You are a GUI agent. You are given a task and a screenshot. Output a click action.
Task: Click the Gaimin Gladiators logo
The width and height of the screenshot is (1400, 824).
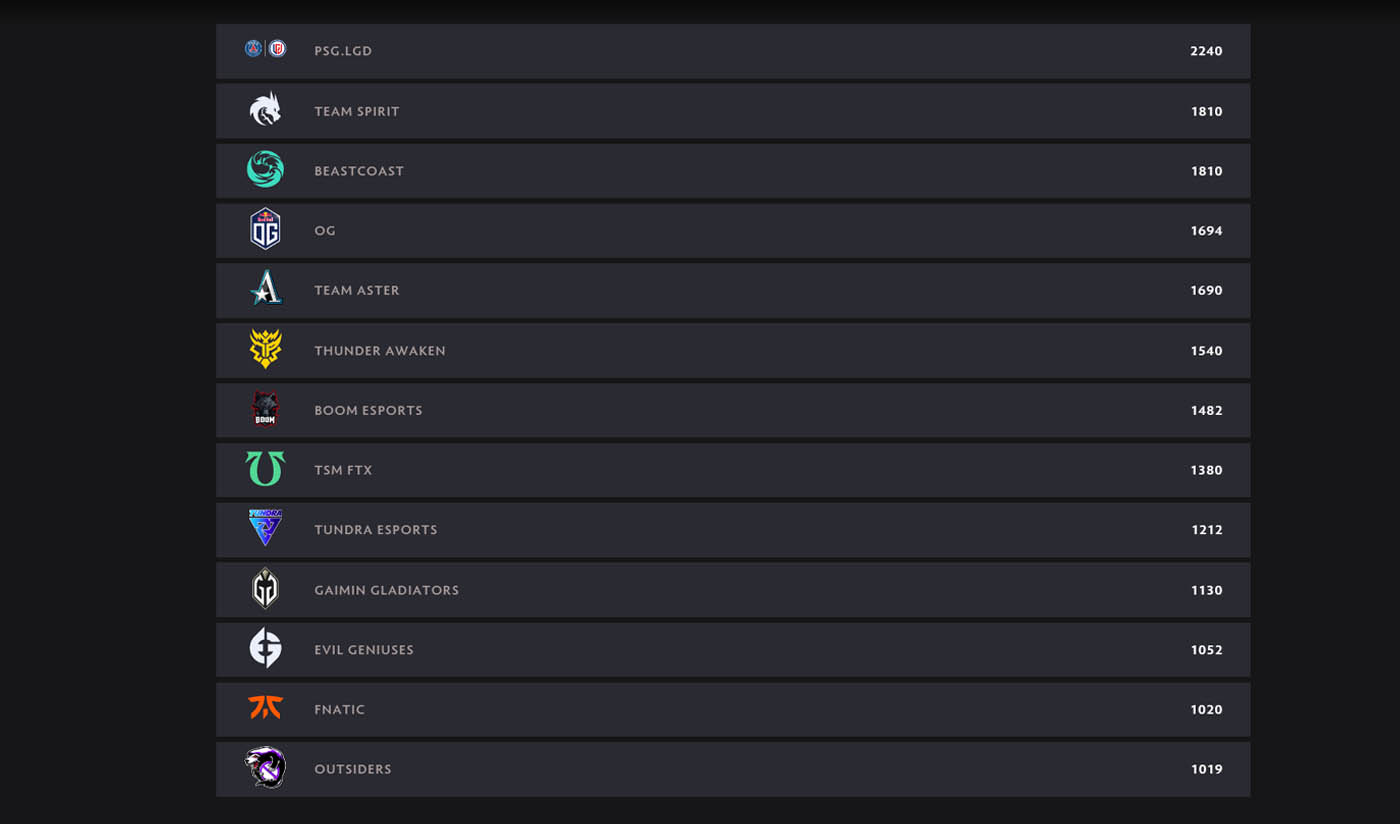(265, 589)
